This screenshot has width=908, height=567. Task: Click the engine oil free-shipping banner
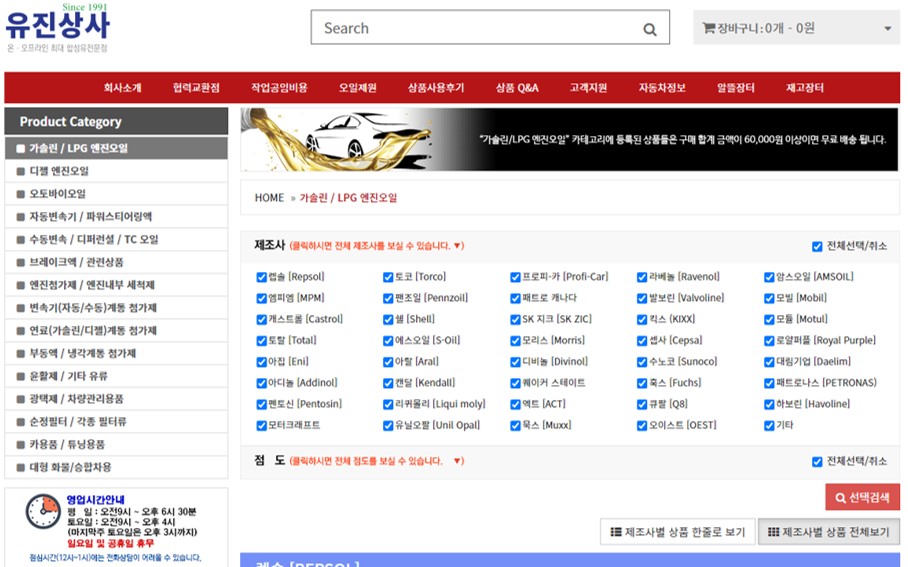569,140
